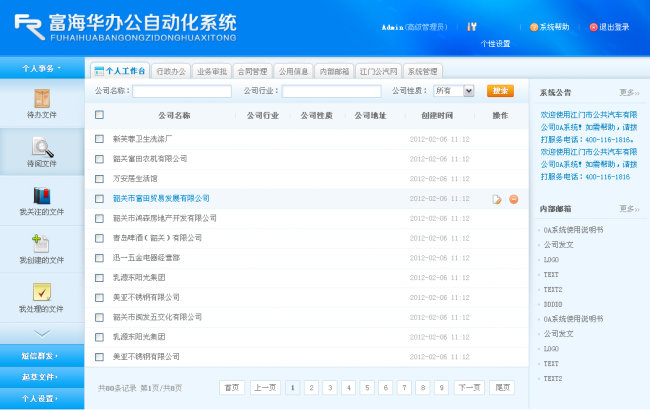Expand the 起草文件 sidebar section
Screen dimensions: 650x410
42,377
